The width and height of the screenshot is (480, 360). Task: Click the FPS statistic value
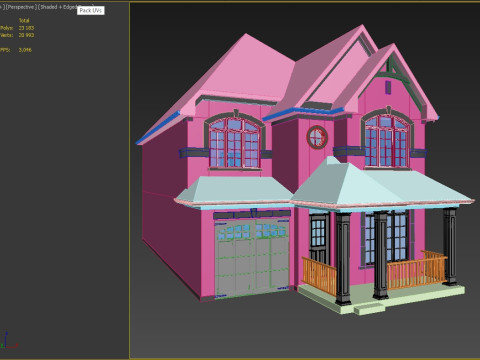25,50
